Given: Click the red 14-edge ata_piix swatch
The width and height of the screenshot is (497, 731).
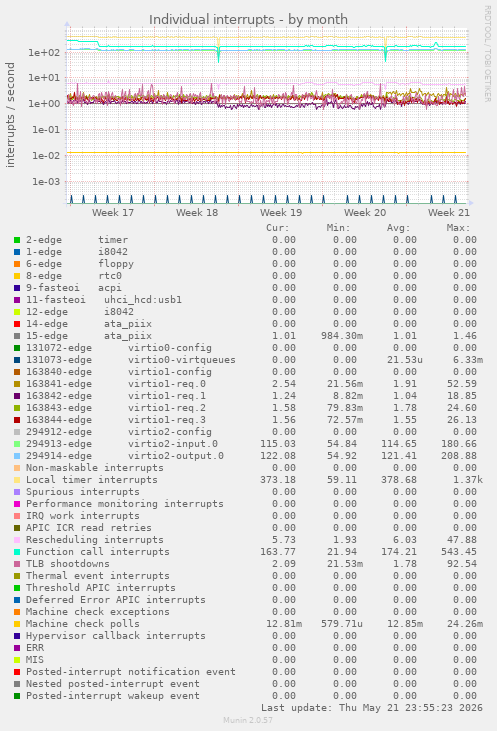Looking at the screenshot, I should pyautogui.click(x=17, y=324).
